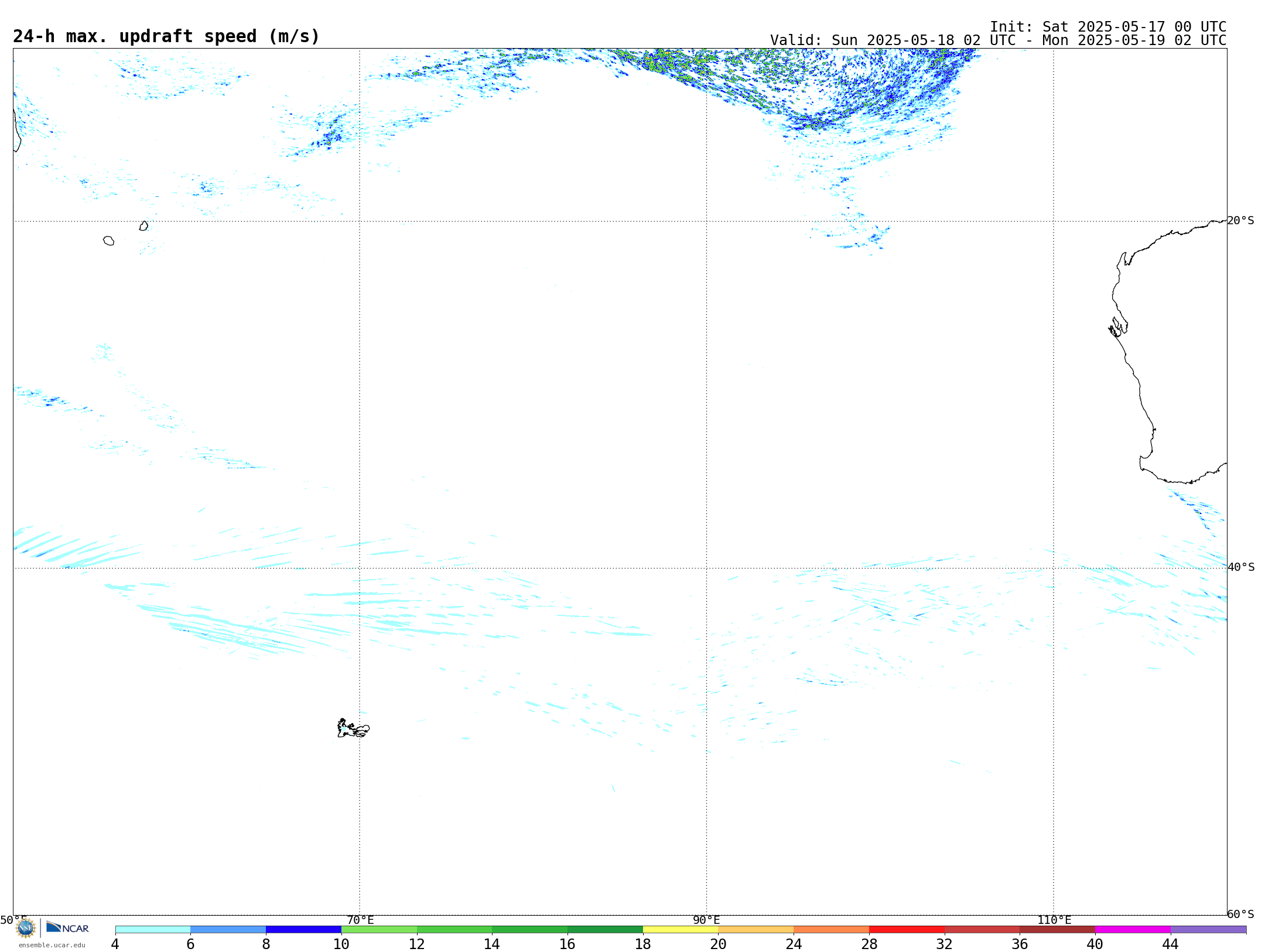1265x952 pixels.
Task: Click the "90°E" longitude label
Action: pyautogui.click(x=706, y=920)
